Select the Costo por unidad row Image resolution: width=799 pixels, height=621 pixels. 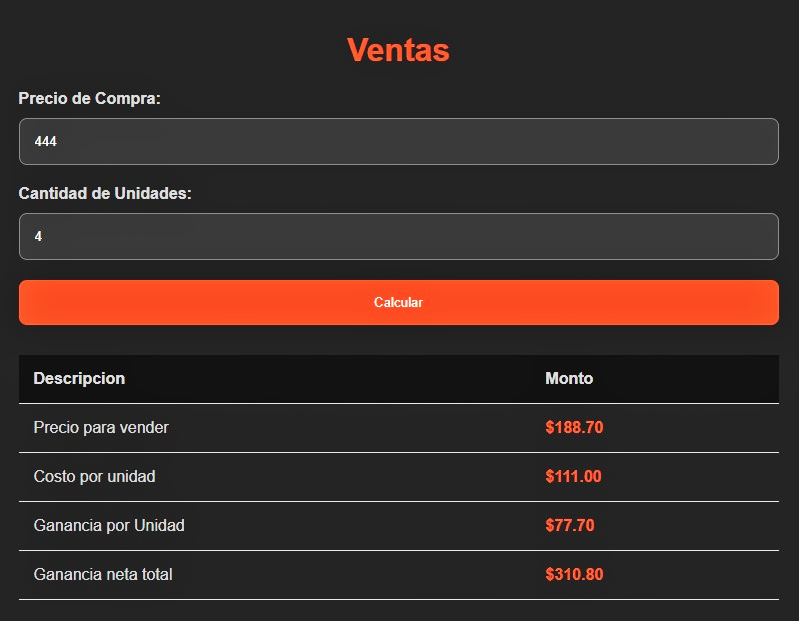coord(398,477)
